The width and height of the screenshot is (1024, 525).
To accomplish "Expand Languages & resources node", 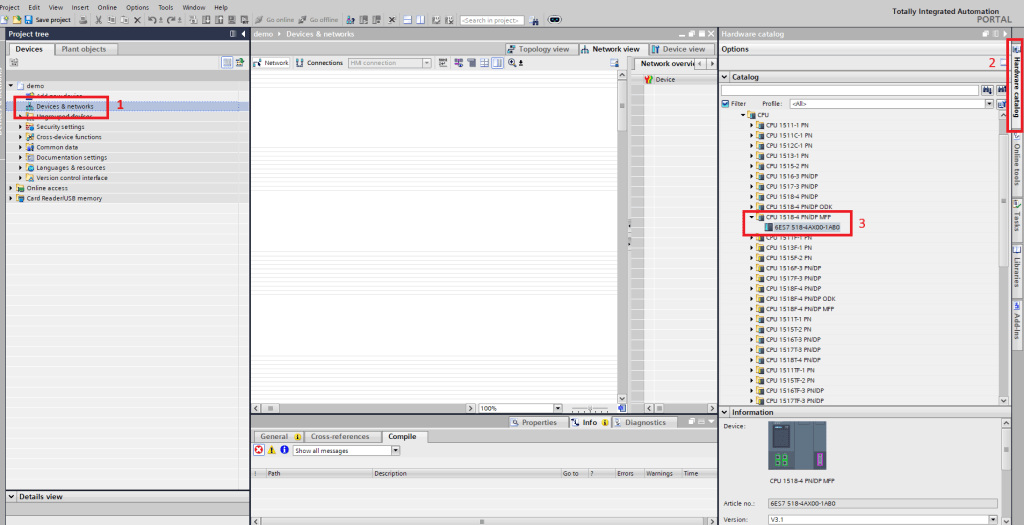I will coord(20,168).
